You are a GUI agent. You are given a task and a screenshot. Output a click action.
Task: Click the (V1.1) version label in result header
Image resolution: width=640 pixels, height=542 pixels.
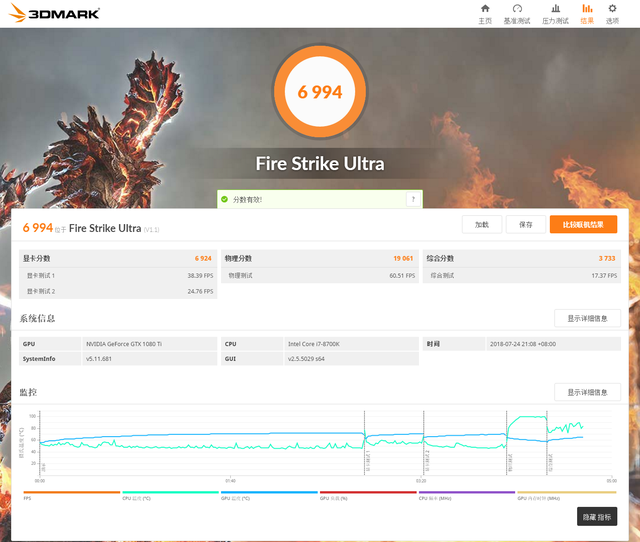pos(151,230)
